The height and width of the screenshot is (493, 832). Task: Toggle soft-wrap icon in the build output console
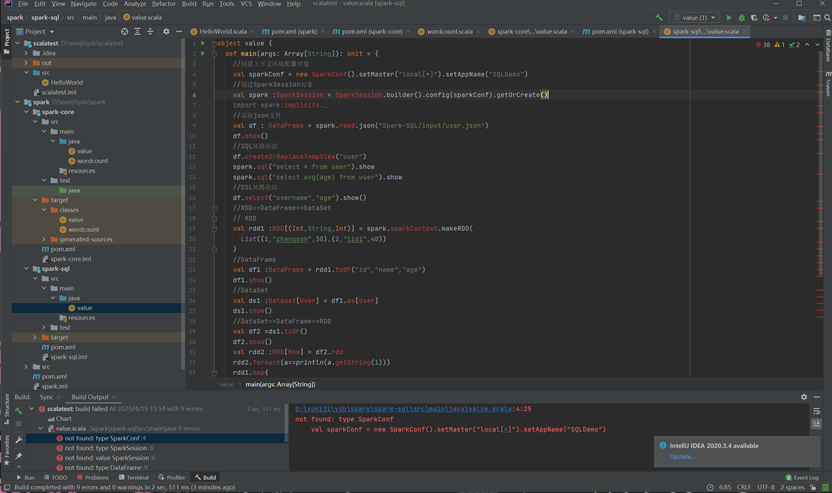coord(817,411)
